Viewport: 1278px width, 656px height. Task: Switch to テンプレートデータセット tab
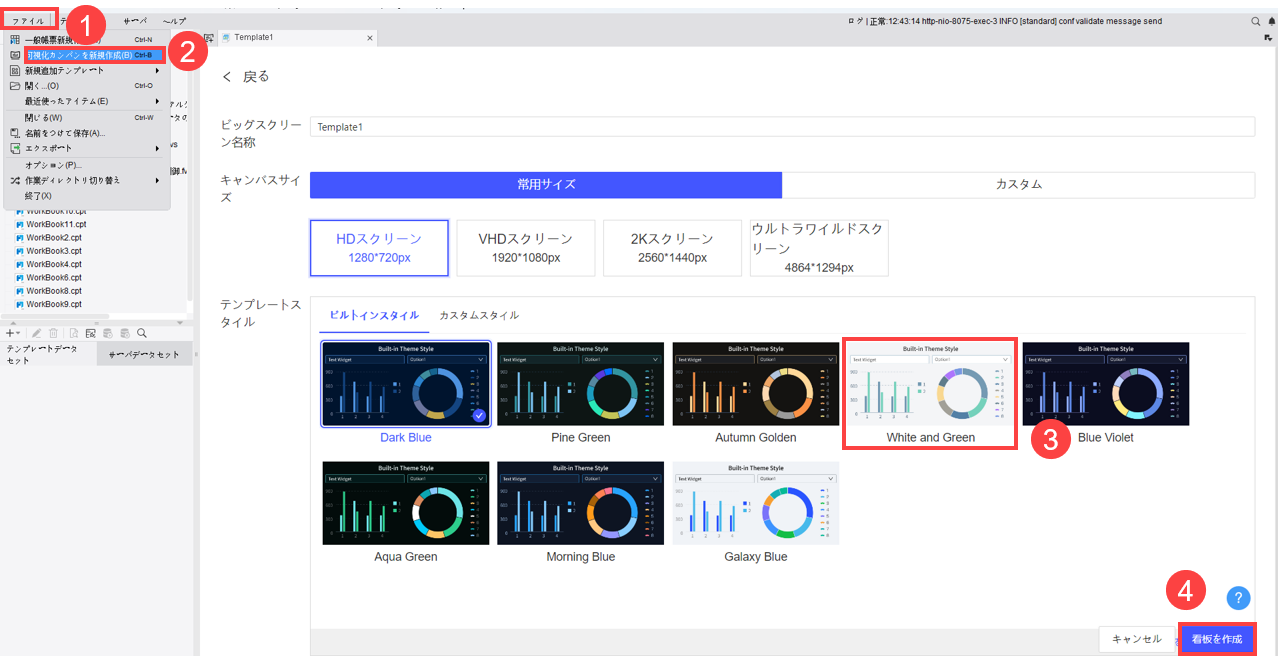coord(48,354)
